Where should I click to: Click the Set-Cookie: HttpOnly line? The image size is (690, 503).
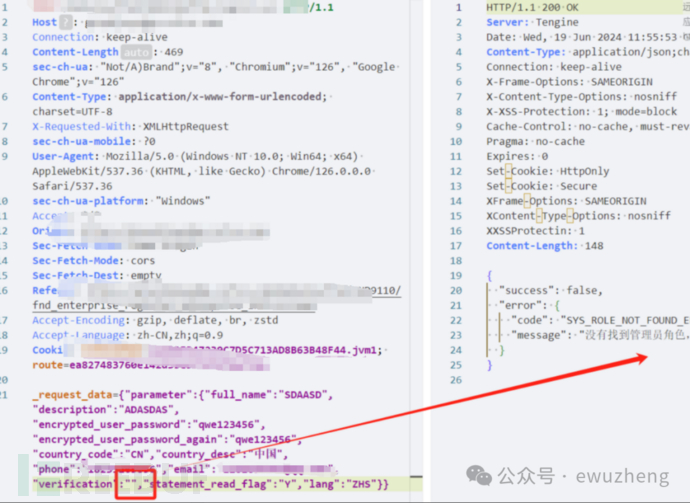[x=548, y=172]
